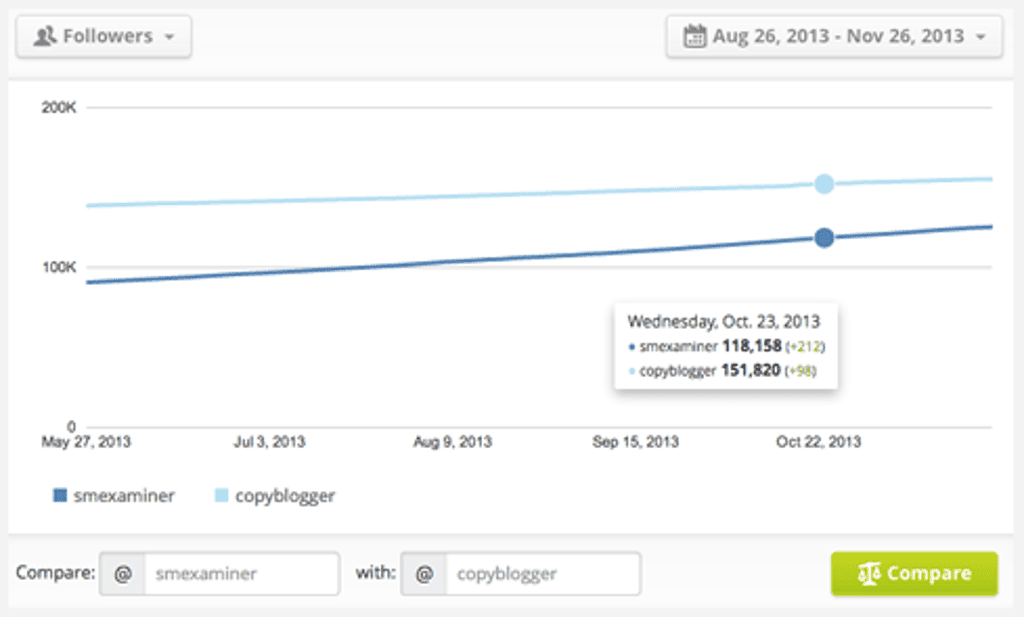Click the dropdown caret on date range button
Viewport: 1024px width, 617px height.
[x=980, y=37]
